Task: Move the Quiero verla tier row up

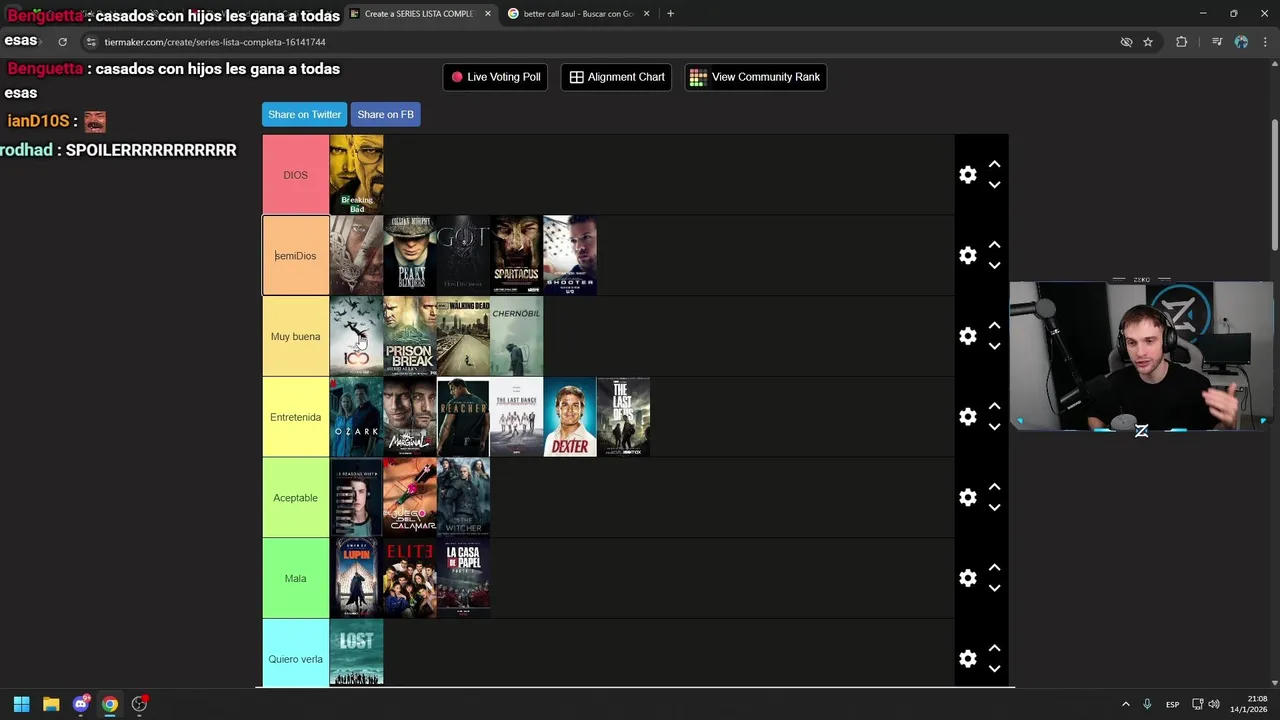Action: pyautogui.click(x=994, y=648)
